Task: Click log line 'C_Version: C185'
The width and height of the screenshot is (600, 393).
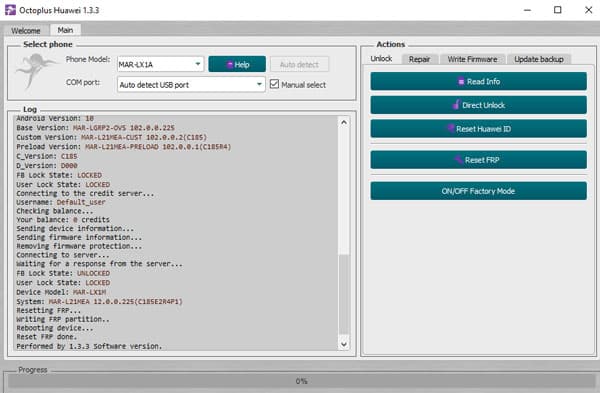Action: point(47,156)
